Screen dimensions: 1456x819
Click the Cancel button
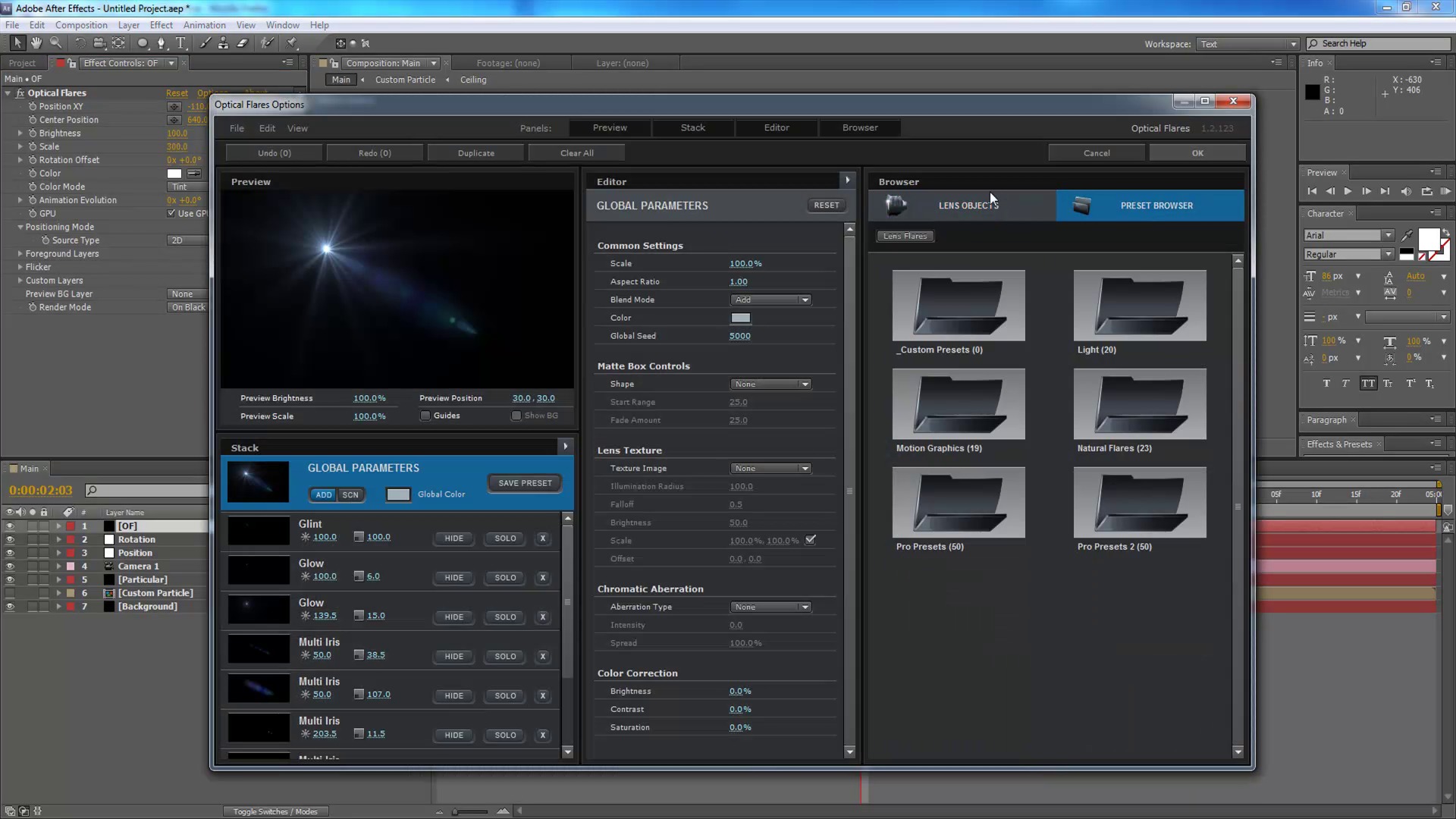(1097, 153)
